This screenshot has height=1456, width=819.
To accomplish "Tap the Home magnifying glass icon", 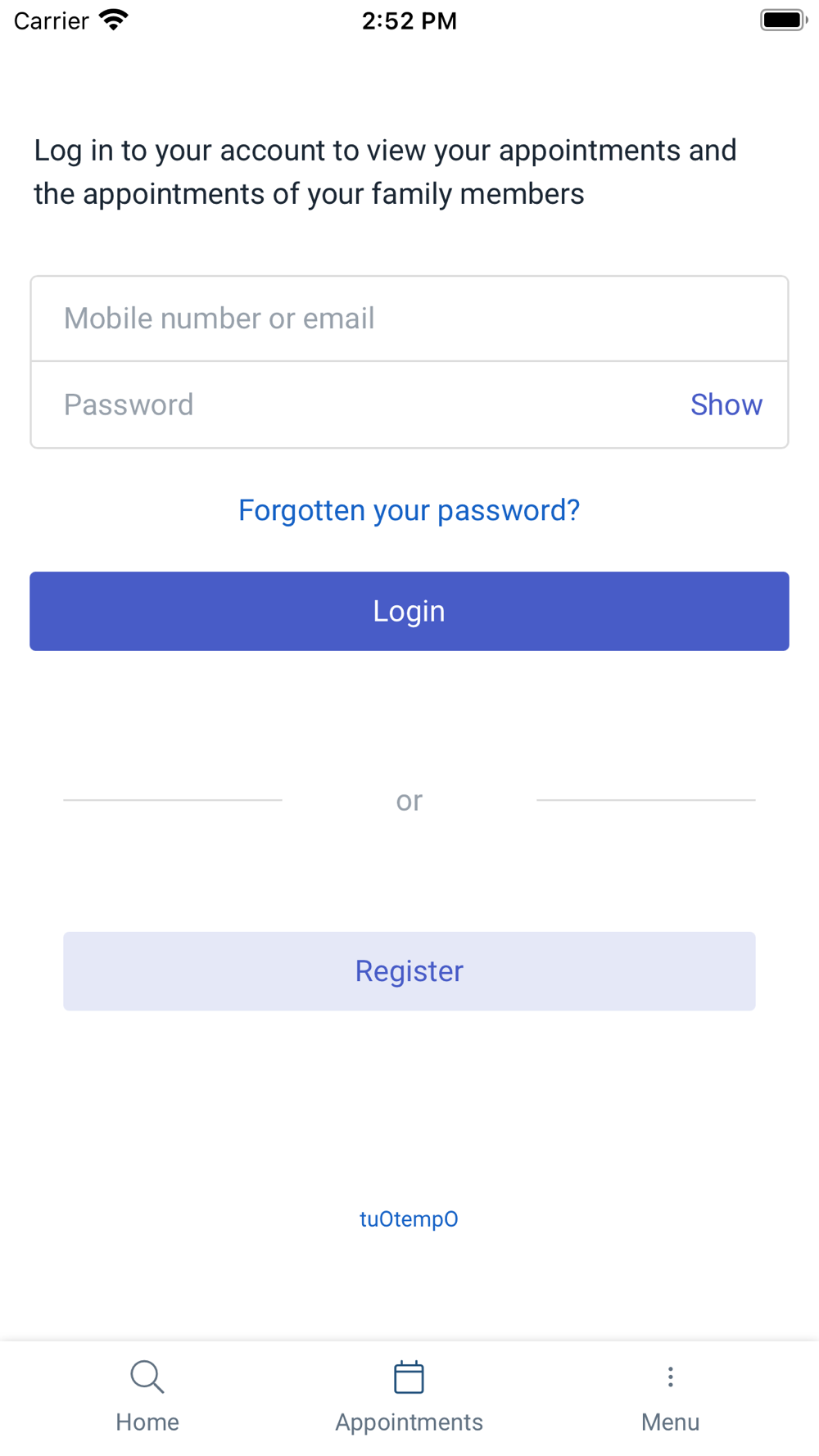I will pos(147,1377).
